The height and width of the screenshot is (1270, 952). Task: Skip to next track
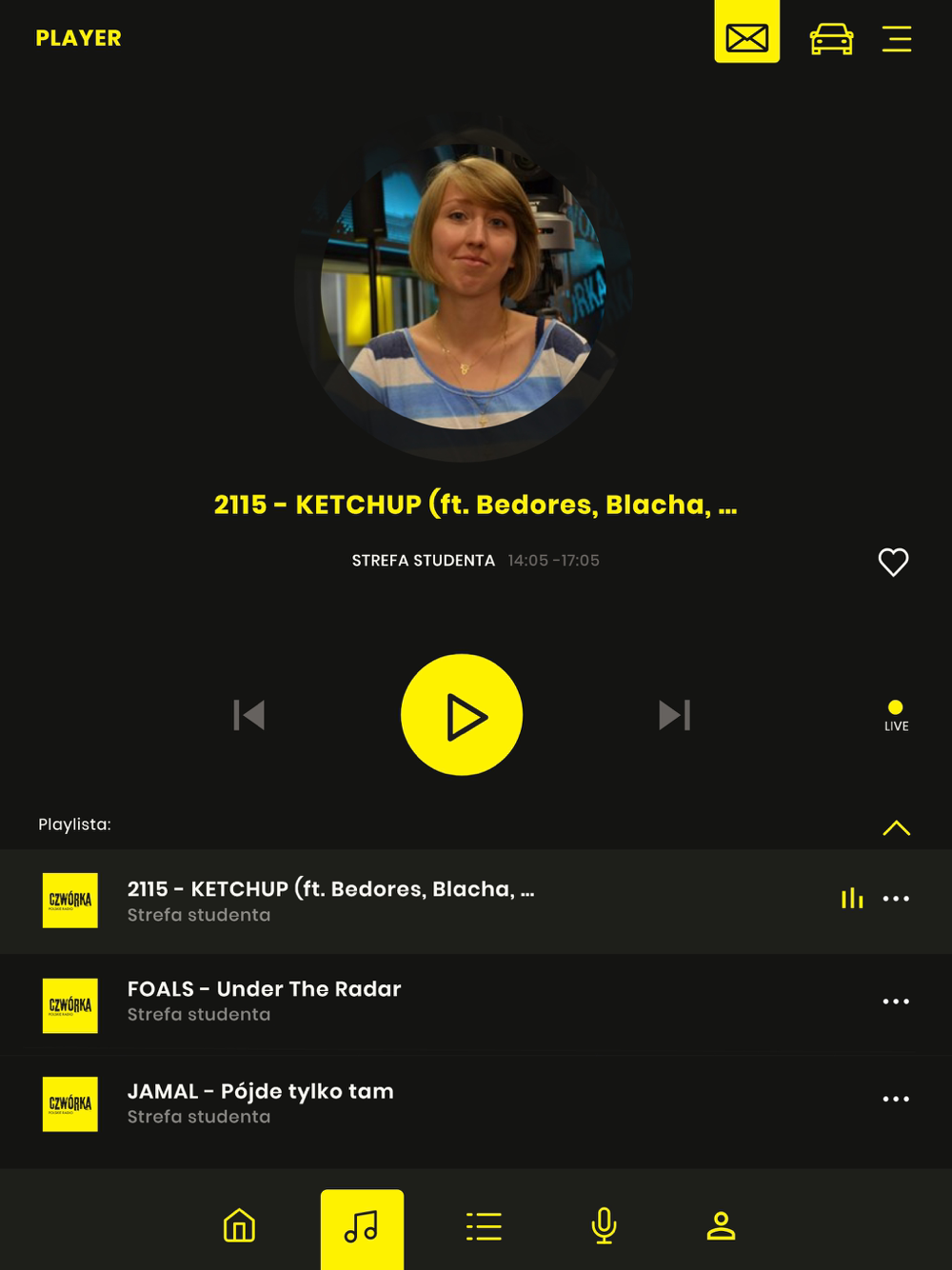point(674,715)
